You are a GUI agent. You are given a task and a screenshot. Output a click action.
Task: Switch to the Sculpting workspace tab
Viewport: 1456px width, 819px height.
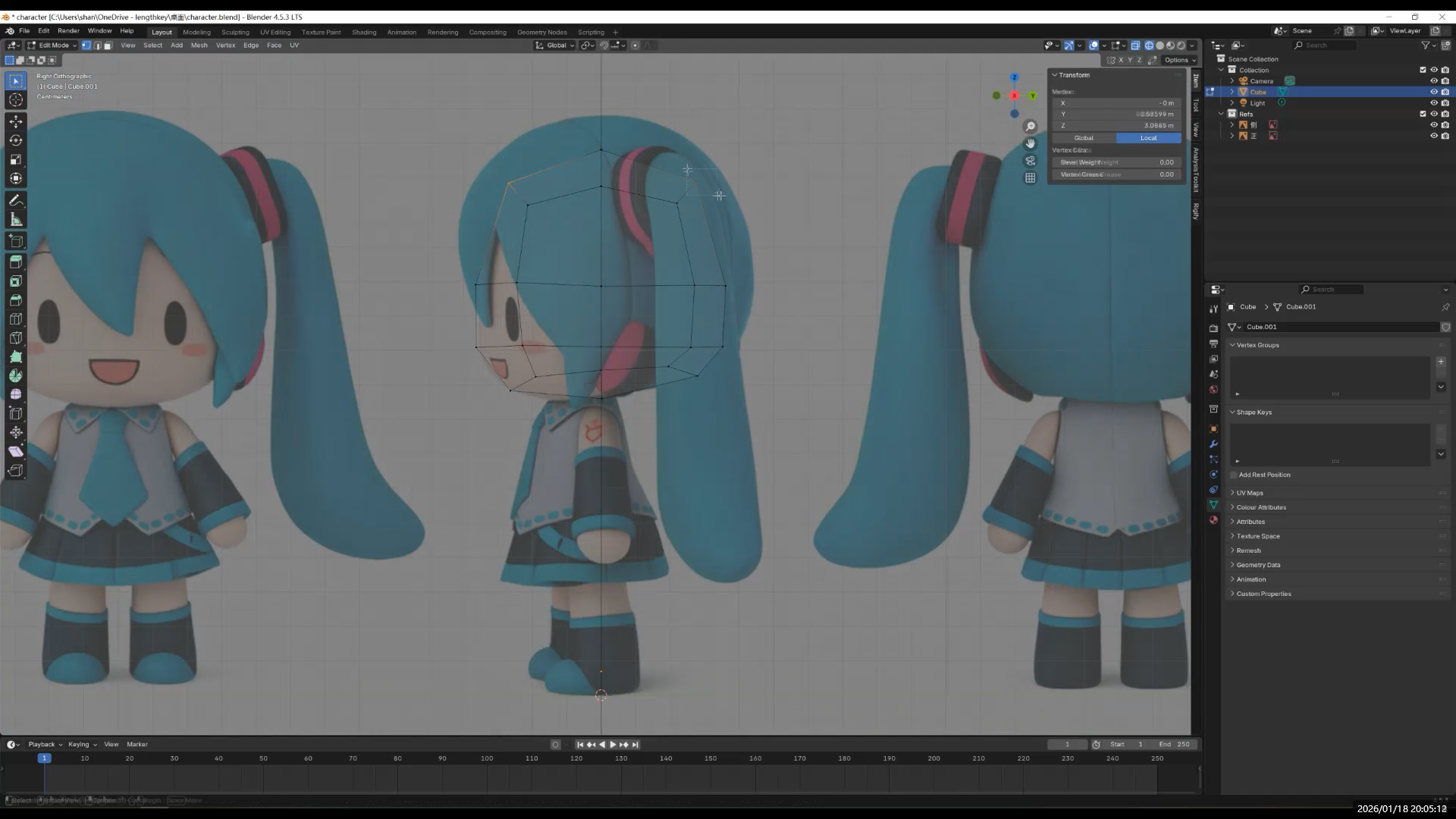[235, 32]
